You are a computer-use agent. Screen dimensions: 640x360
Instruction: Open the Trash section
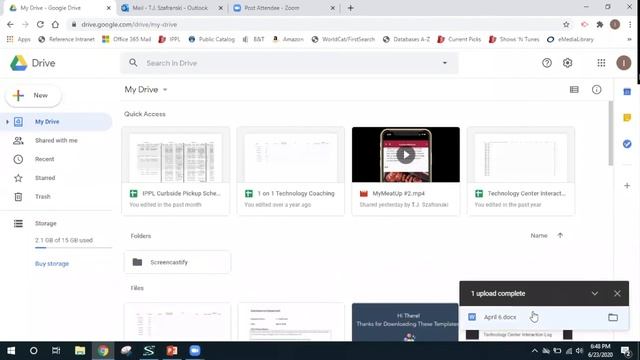click(x=42, y=197)
